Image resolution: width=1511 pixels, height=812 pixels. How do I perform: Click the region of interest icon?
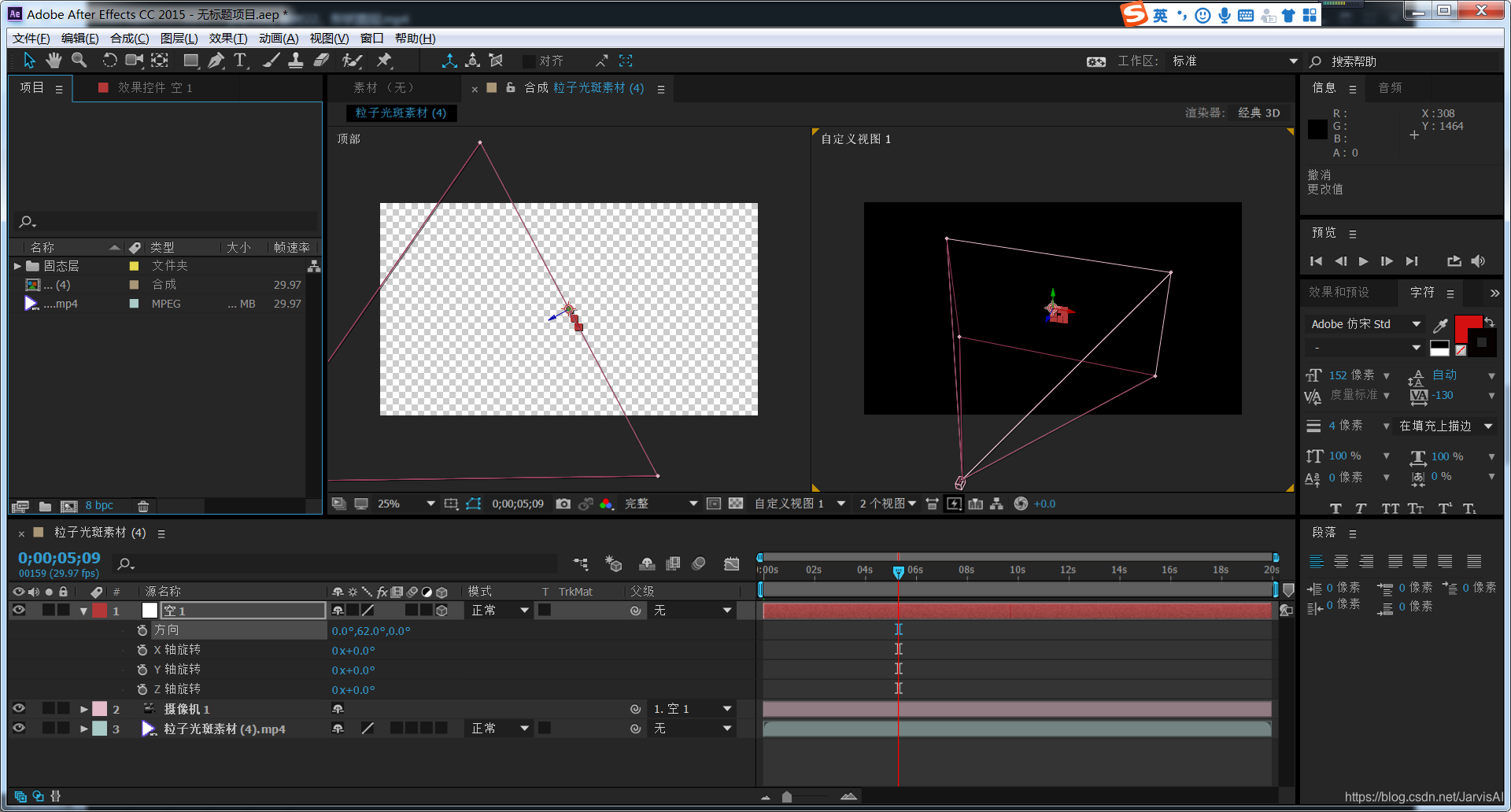pos(451,504)
